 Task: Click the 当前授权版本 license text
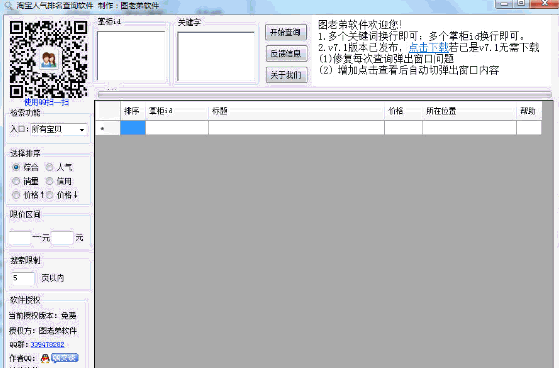(42, 316)
